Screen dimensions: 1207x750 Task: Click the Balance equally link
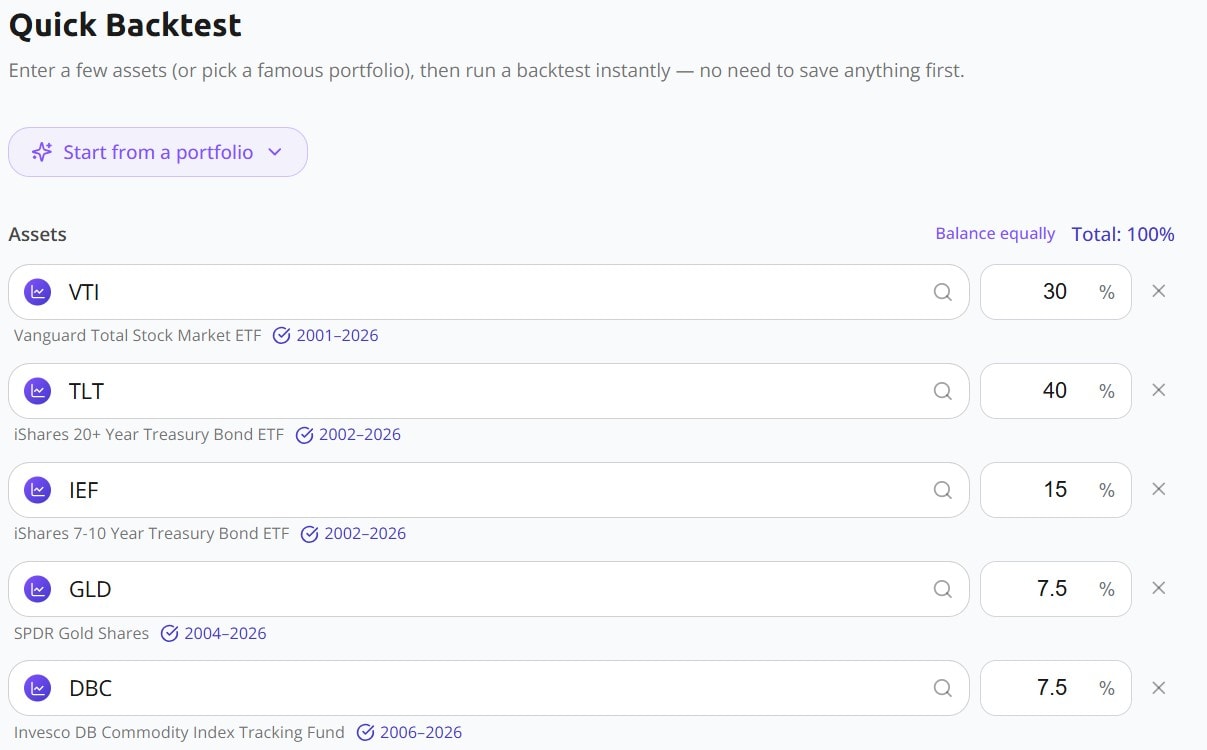point(995,233)
